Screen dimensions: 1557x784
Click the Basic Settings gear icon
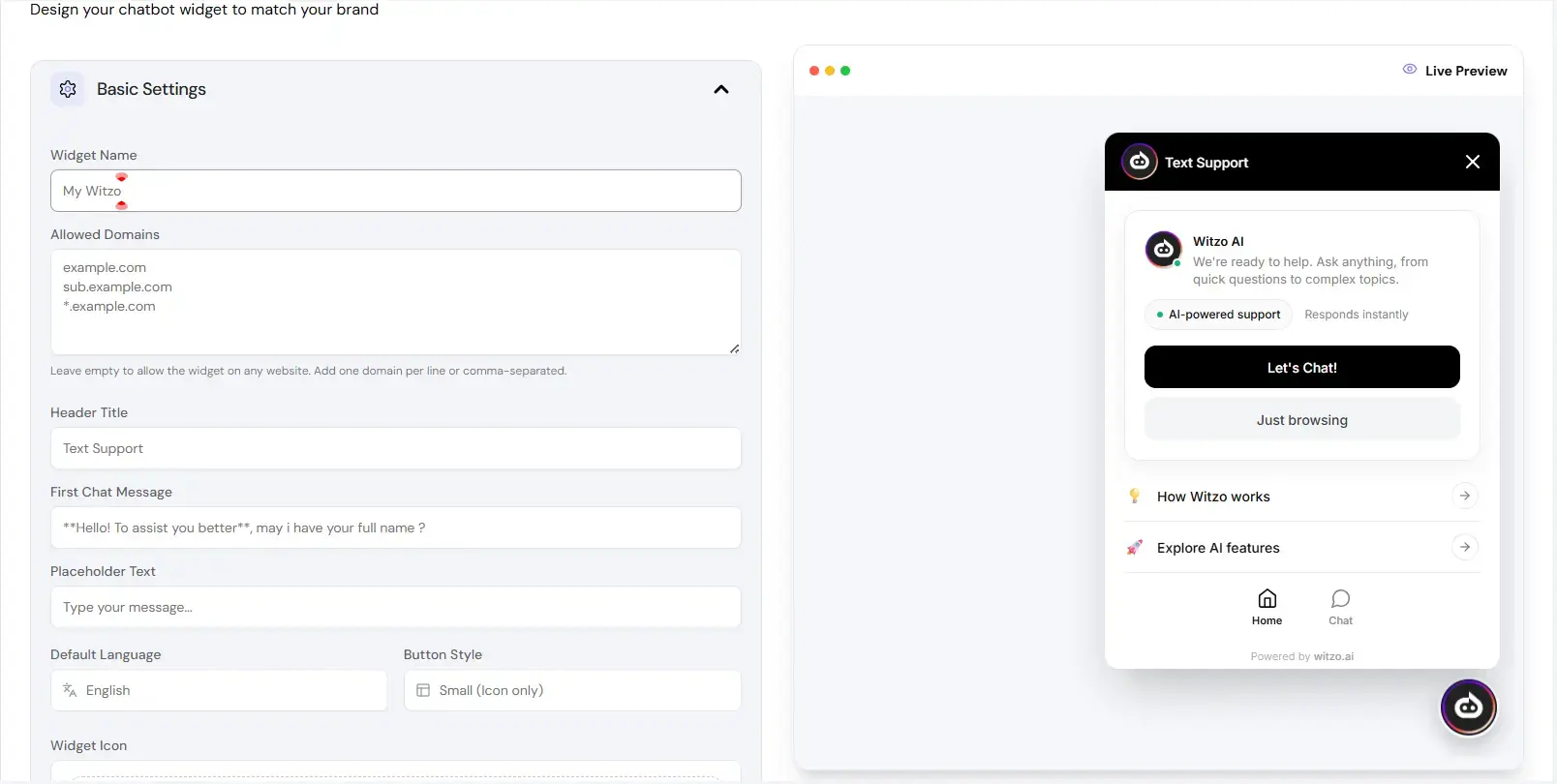pos(68,89)
